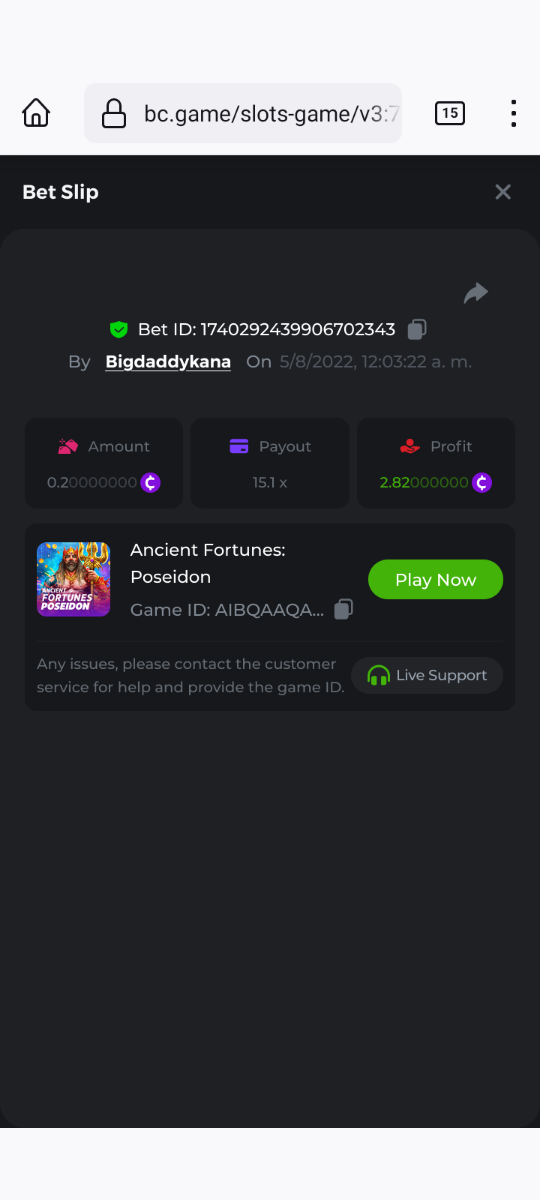Copy the Game ID using copy icon

coord(343,609)
